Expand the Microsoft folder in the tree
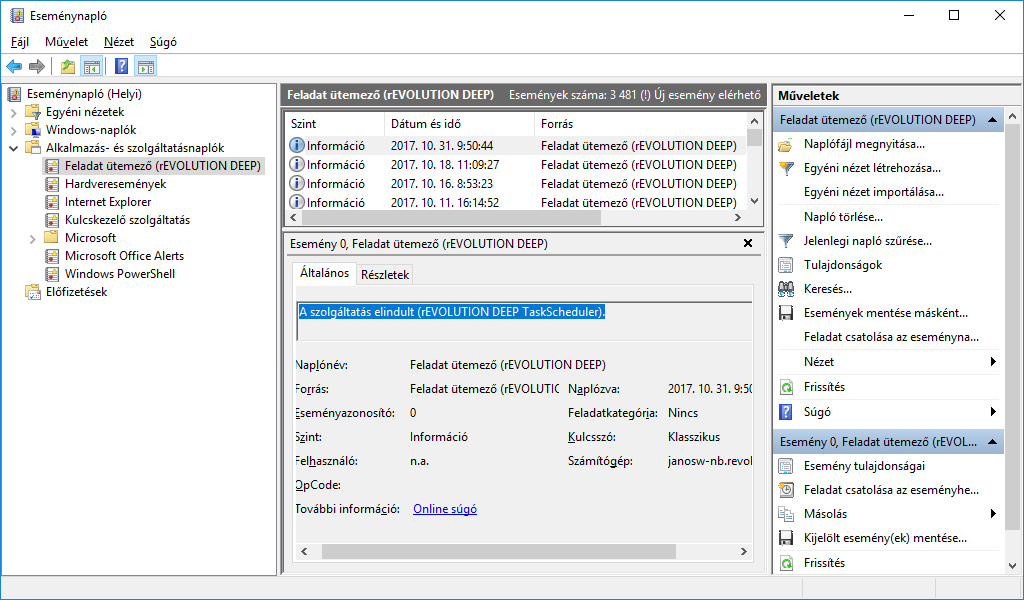Screen dimensions: 1024x600 [x=32, y=238]
